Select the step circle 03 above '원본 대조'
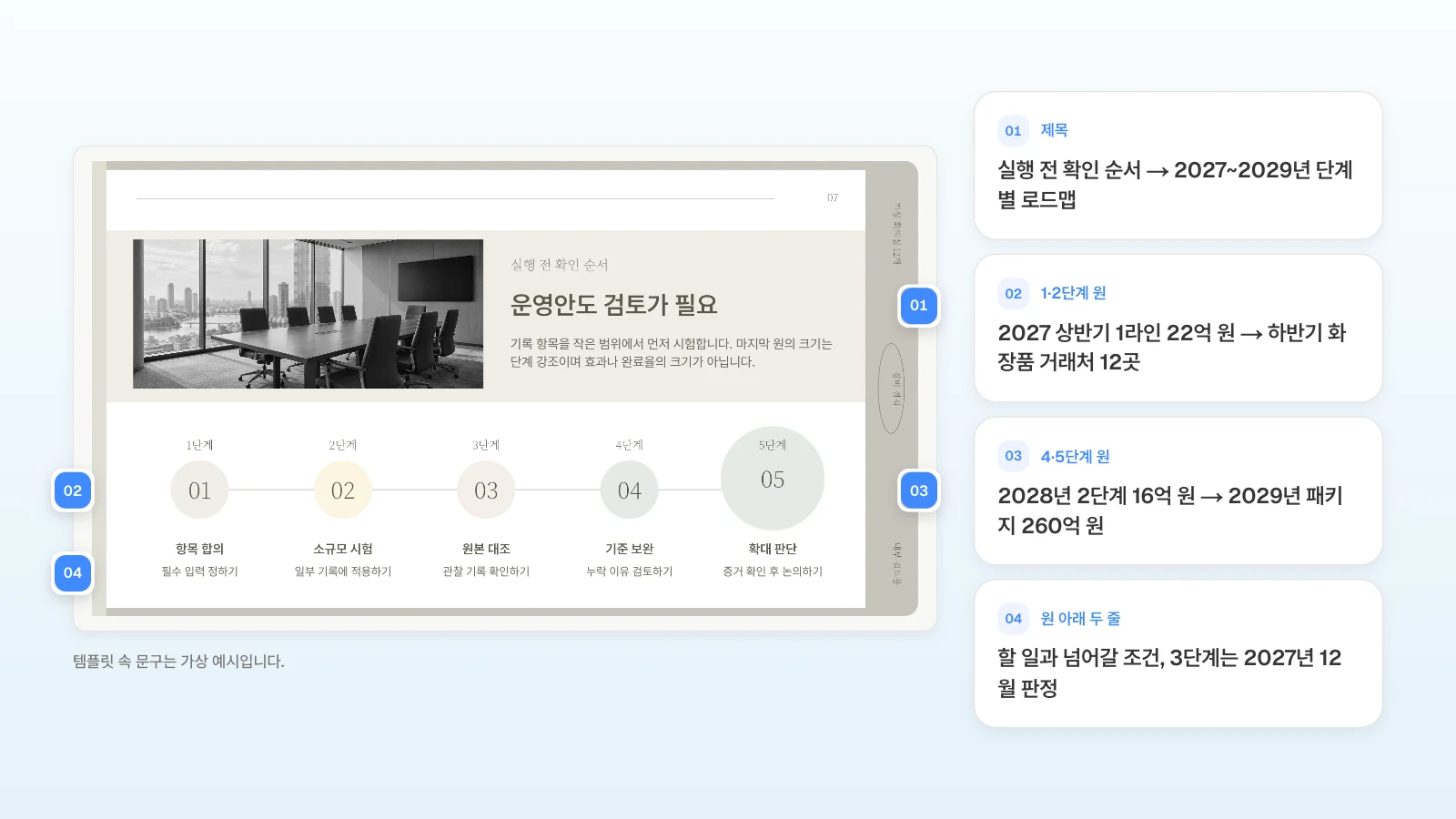The height and width of the screenshot is (819, 1456). point(486,490)
